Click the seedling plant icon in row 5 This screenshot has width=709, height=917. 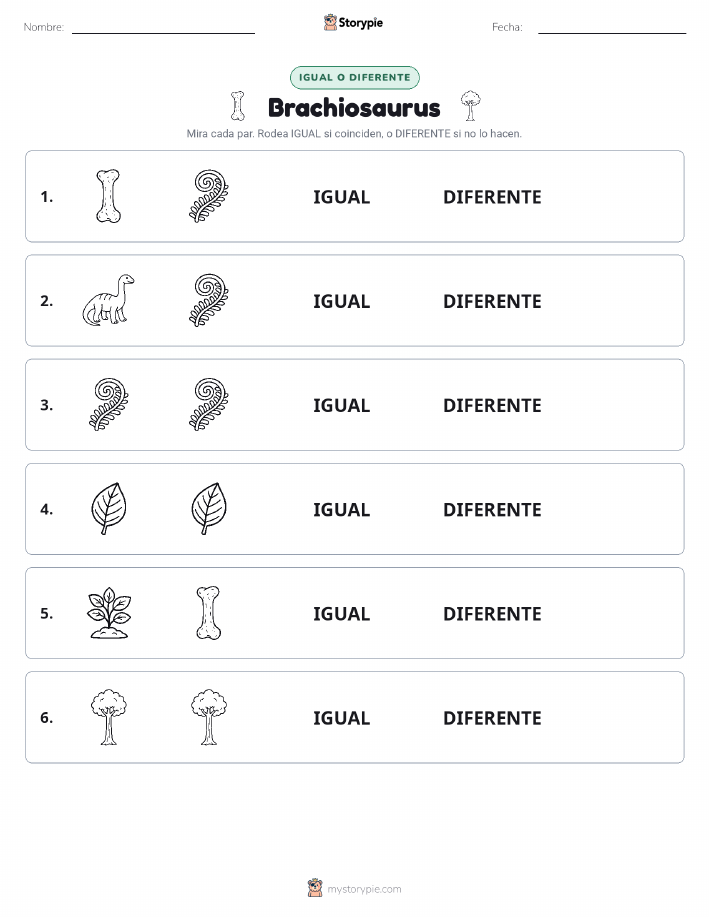point(109,612)
